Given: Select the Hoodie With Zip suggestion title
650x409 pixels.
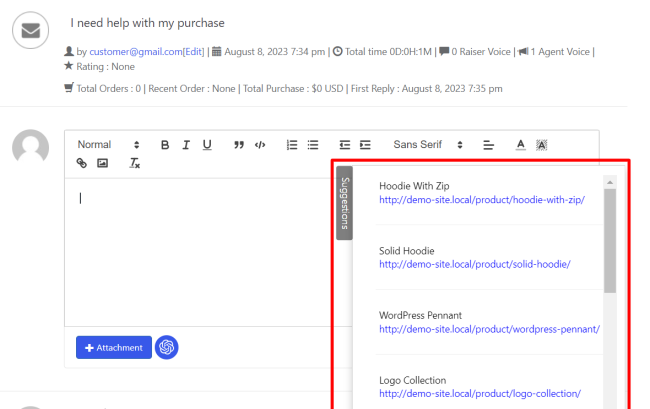Looking at the screenshot, I should pyautogui.click(x=414, y=186).
